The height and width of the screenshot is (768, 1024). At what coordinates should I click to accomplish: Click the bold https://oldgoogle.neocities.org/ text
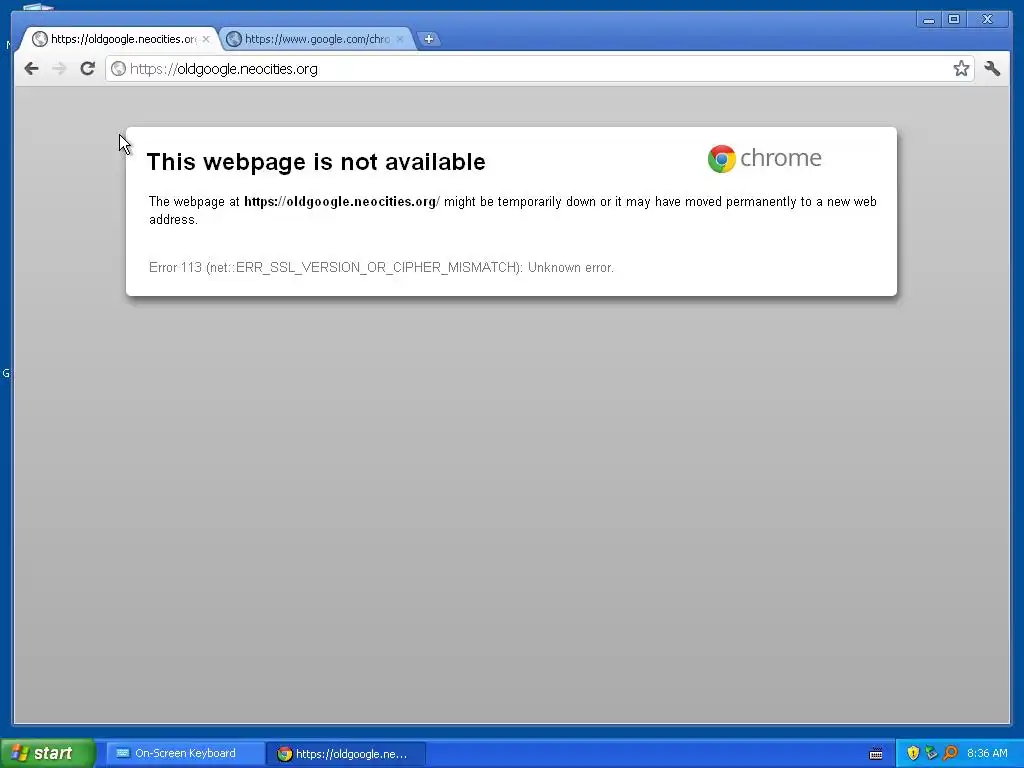pyautogui.click(x=342, y=202)
